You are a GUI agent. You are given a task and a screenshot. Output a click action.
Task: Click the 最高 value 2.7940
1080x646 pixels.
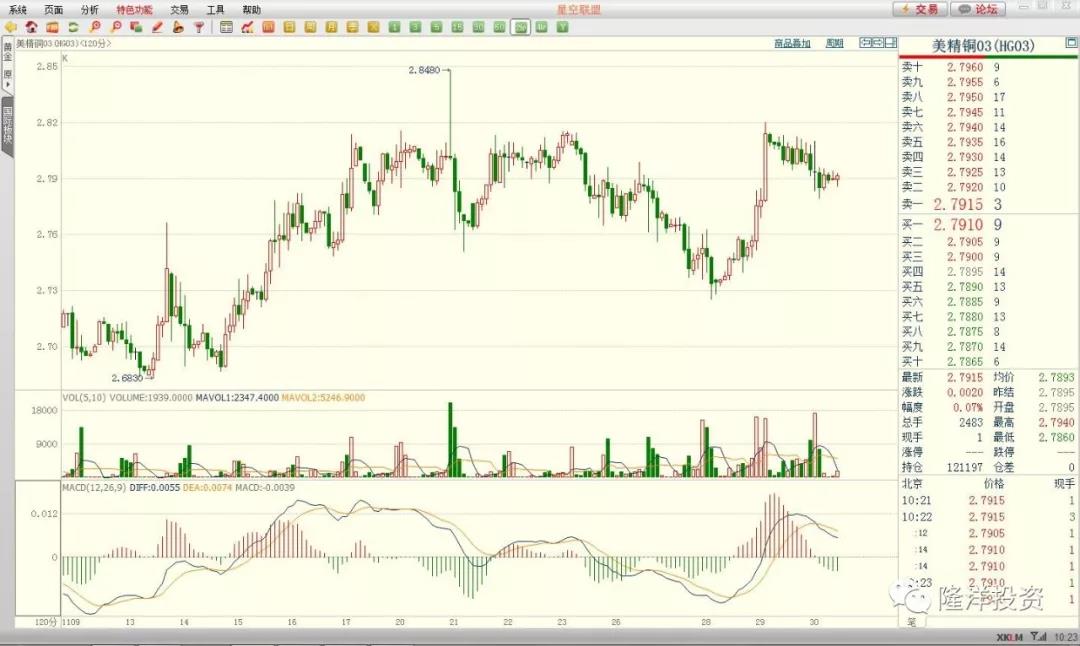[1057, 422]
